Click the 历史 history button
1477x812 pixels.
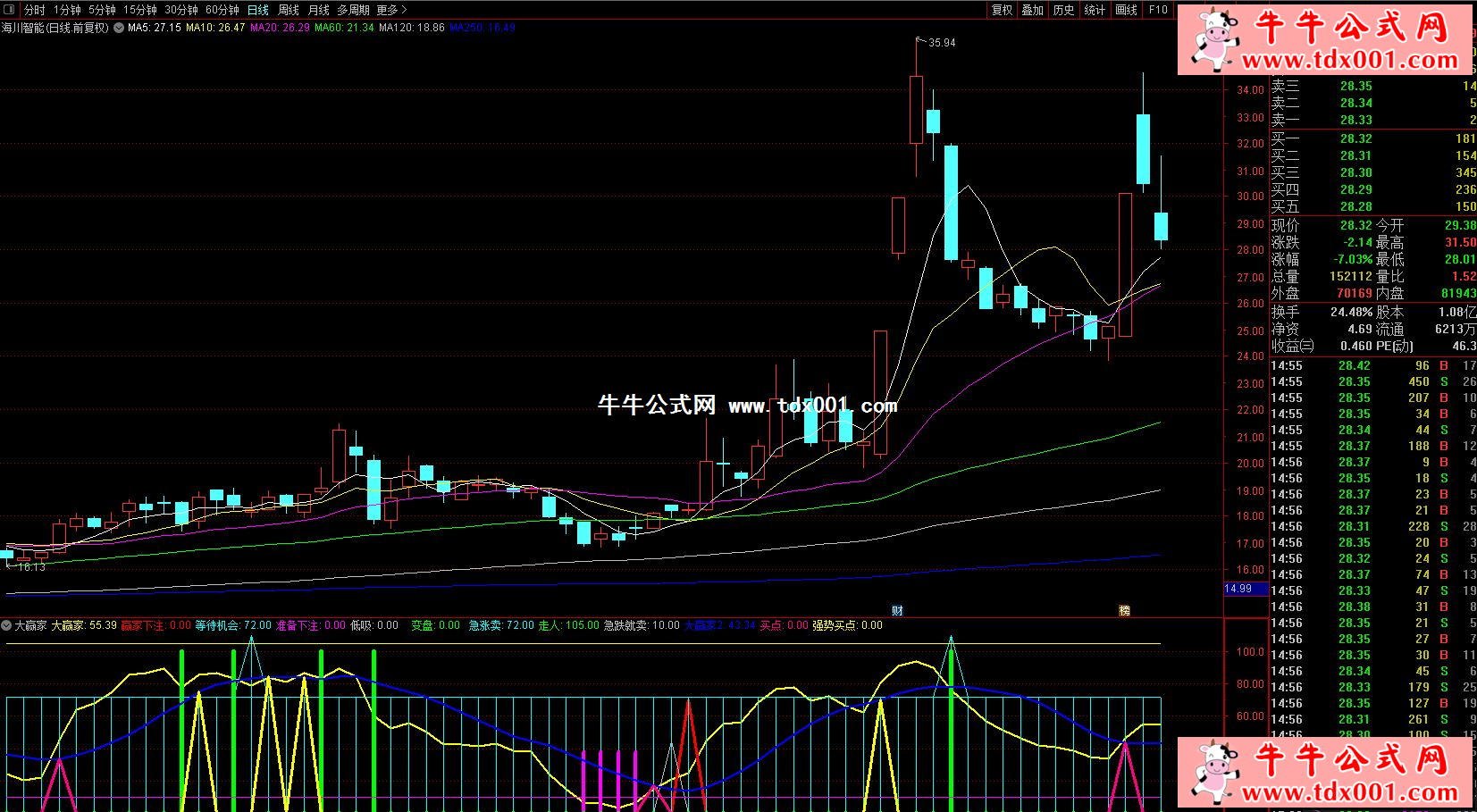click(x=1064, y=10)
